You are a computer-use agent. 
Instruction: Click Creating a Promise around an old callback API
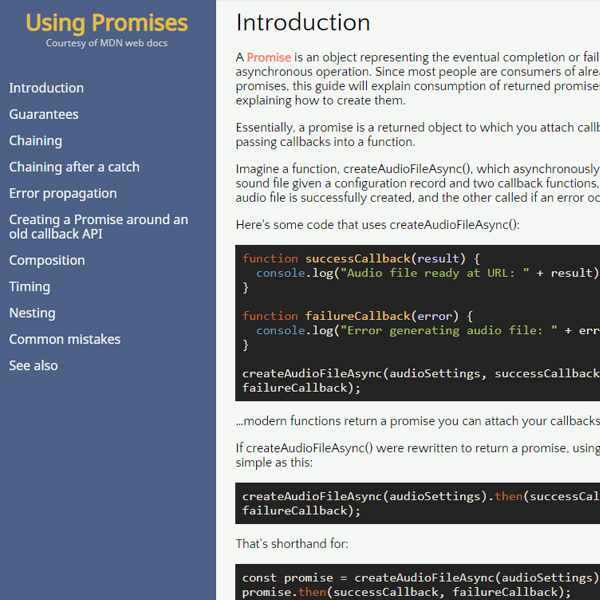click(x=98, y=227)
